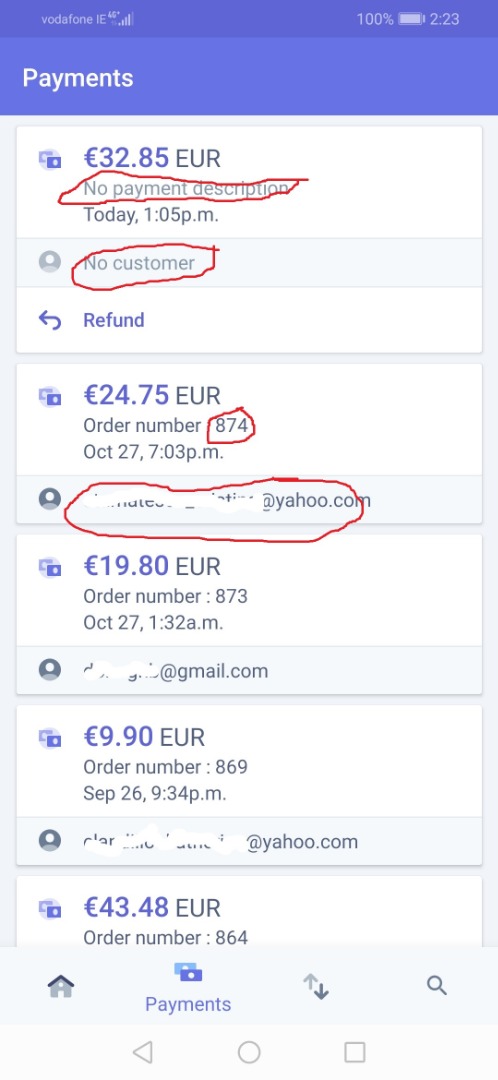Tap the No customer row
The image size is (498, 1080).
pos(249,263)
